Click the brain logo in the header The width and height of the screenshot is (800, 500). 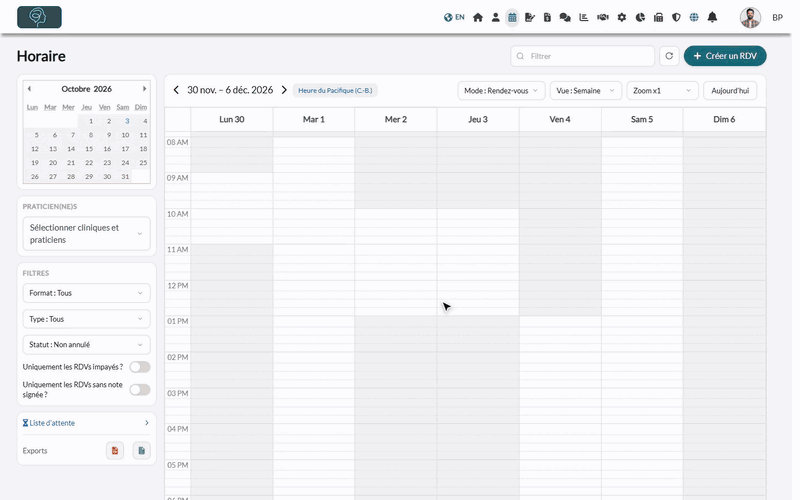tap(39, 17)
